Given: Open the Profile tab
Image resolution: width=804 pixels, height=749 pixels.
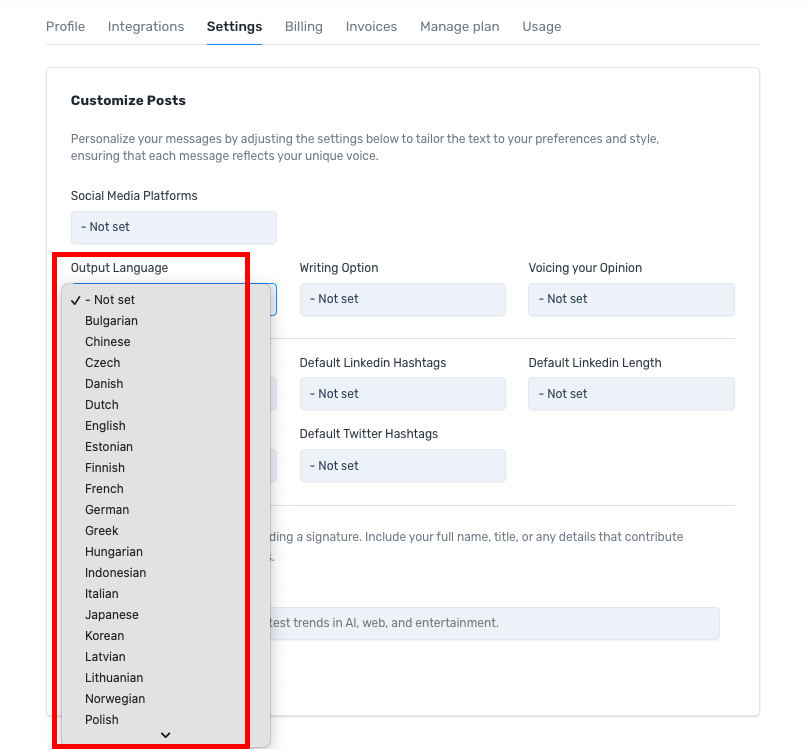Looking at the screenshot, I should 65,27.
